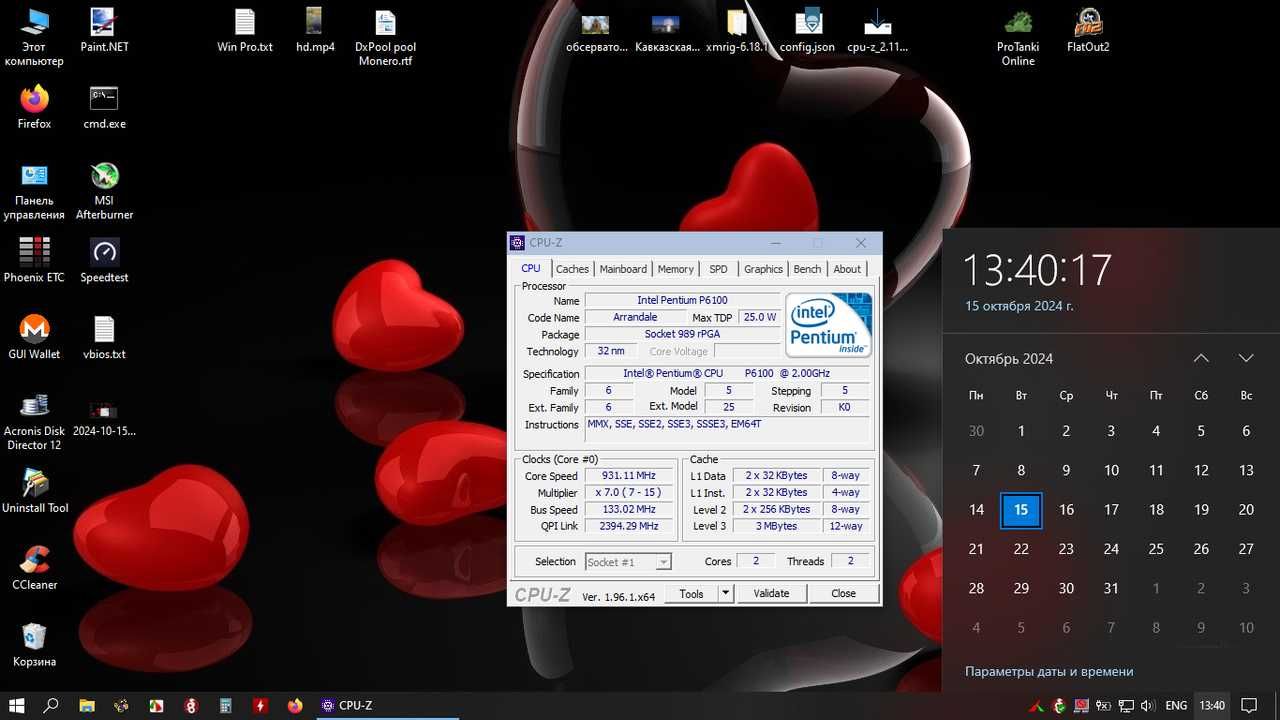Viewport: 1280px width, 720px height.
Task: Open Firefox from the taskbar
Action: 295,705
